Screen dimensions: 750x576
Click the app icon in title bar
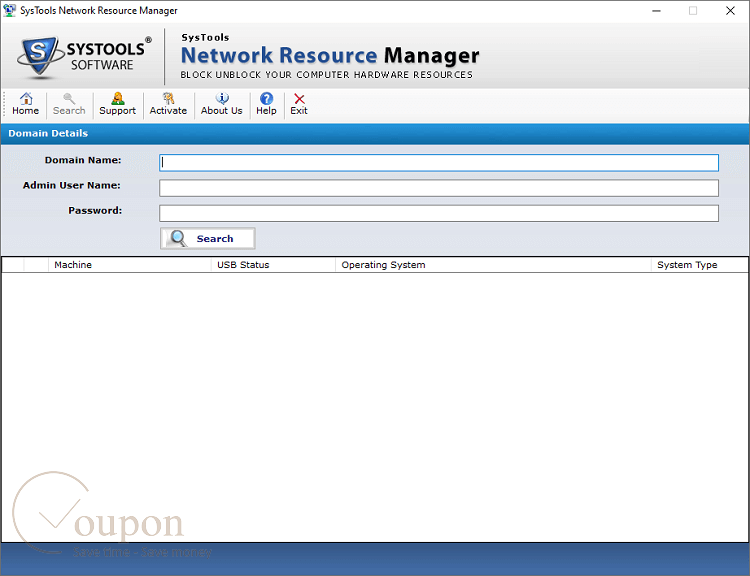click(9, 10)
